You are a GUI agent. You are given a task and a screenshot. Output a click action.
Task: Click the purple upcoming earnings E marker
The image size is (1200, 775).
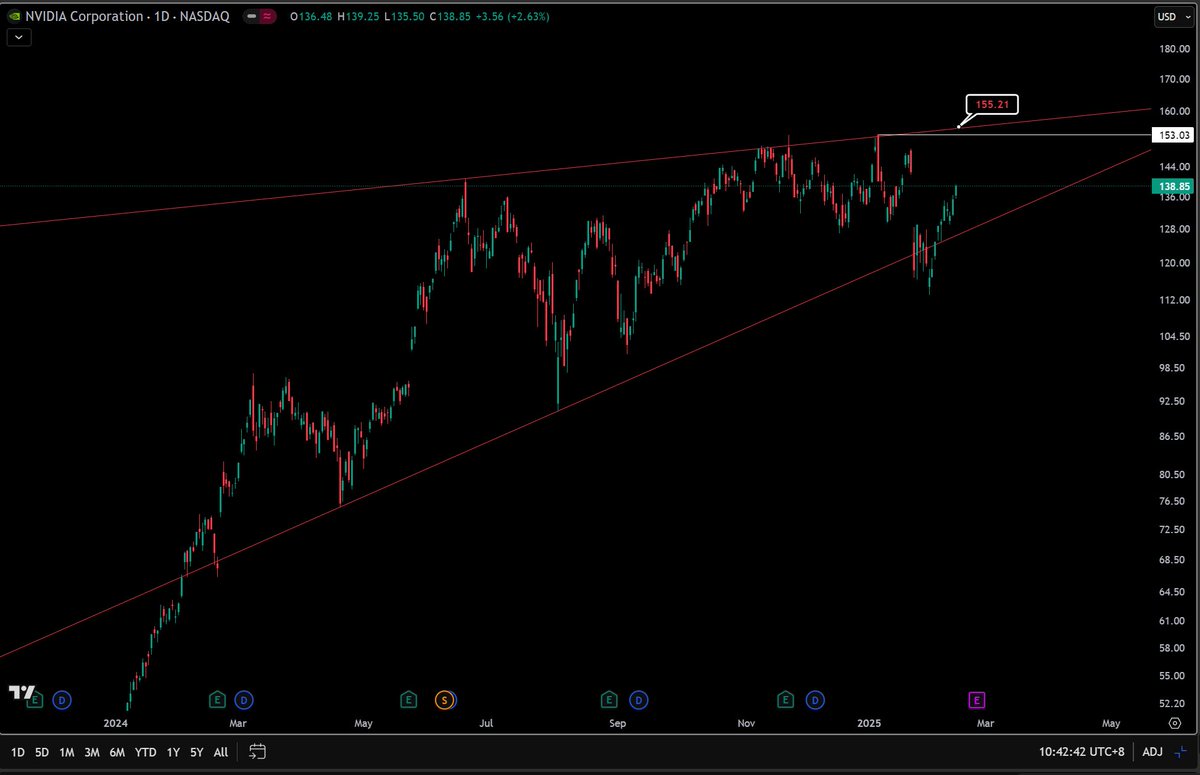click(977, 699)
